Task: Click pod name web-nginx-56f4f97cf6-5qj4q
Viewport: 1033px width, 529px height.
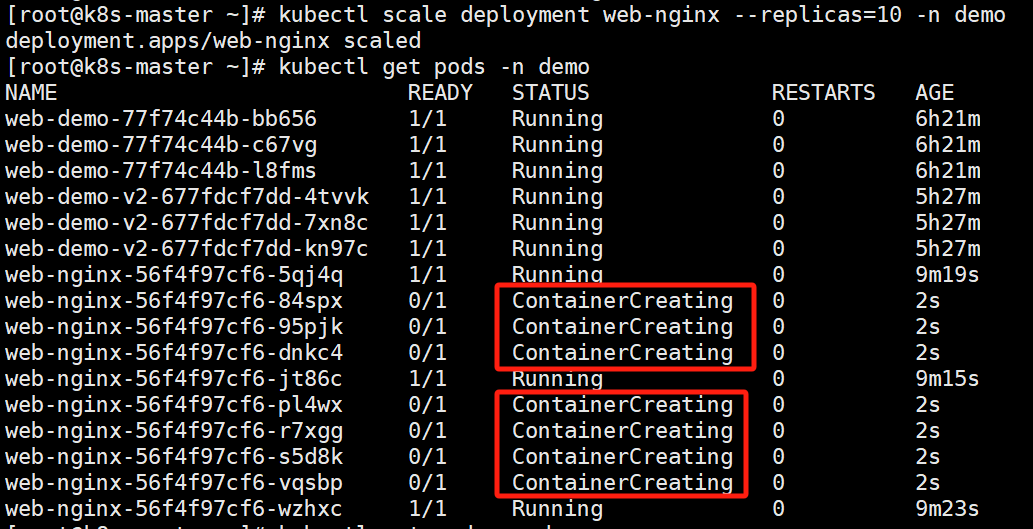Action: tap(174, 275)
